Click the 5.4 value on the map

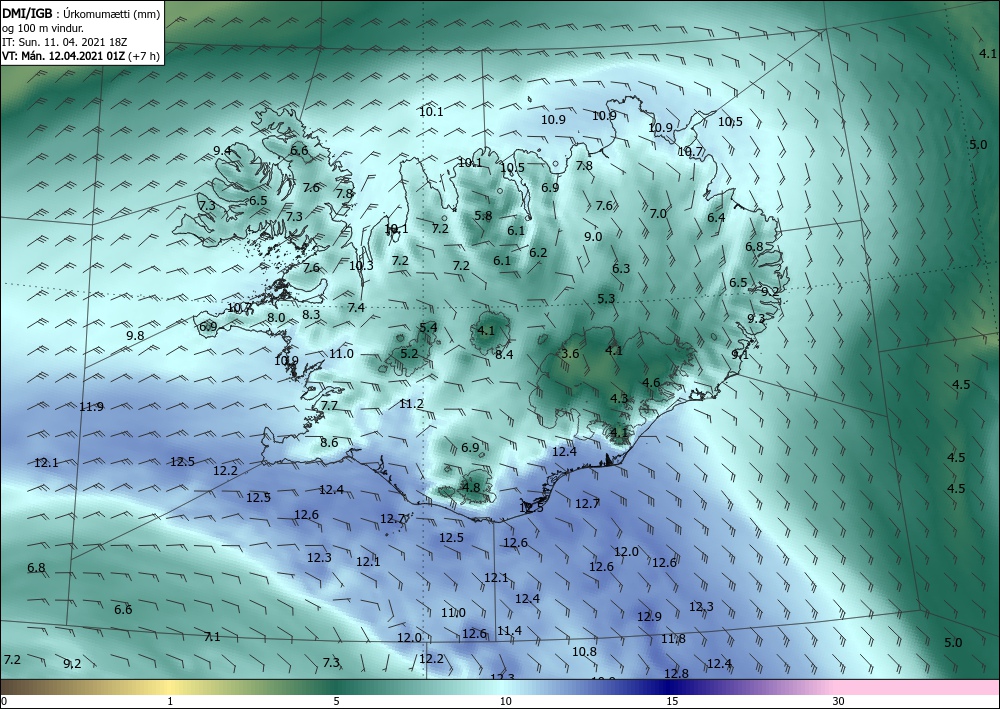click(428, 328)
